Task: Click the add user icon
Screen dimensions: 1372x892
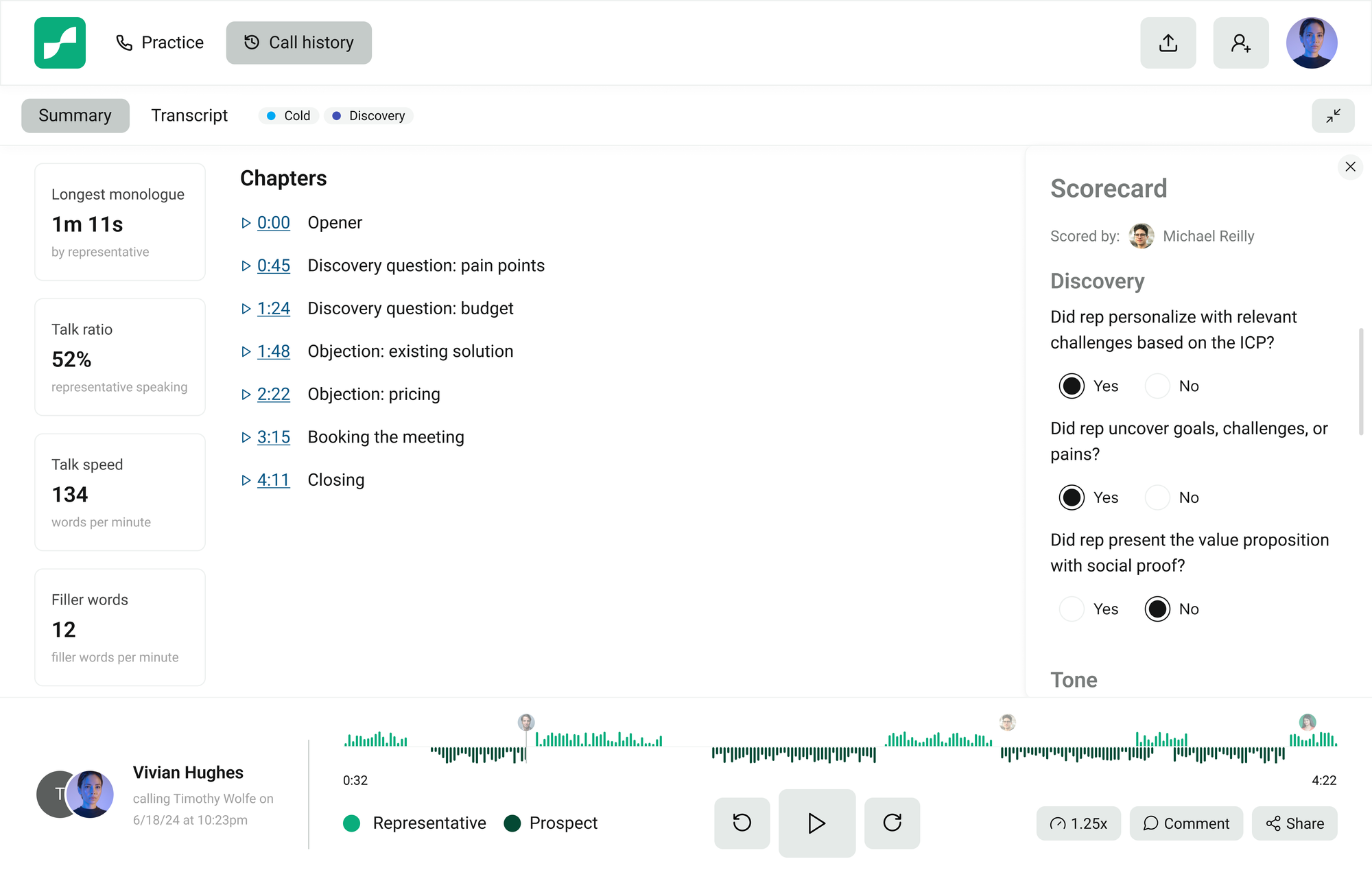Action: tap(1244, 42)
